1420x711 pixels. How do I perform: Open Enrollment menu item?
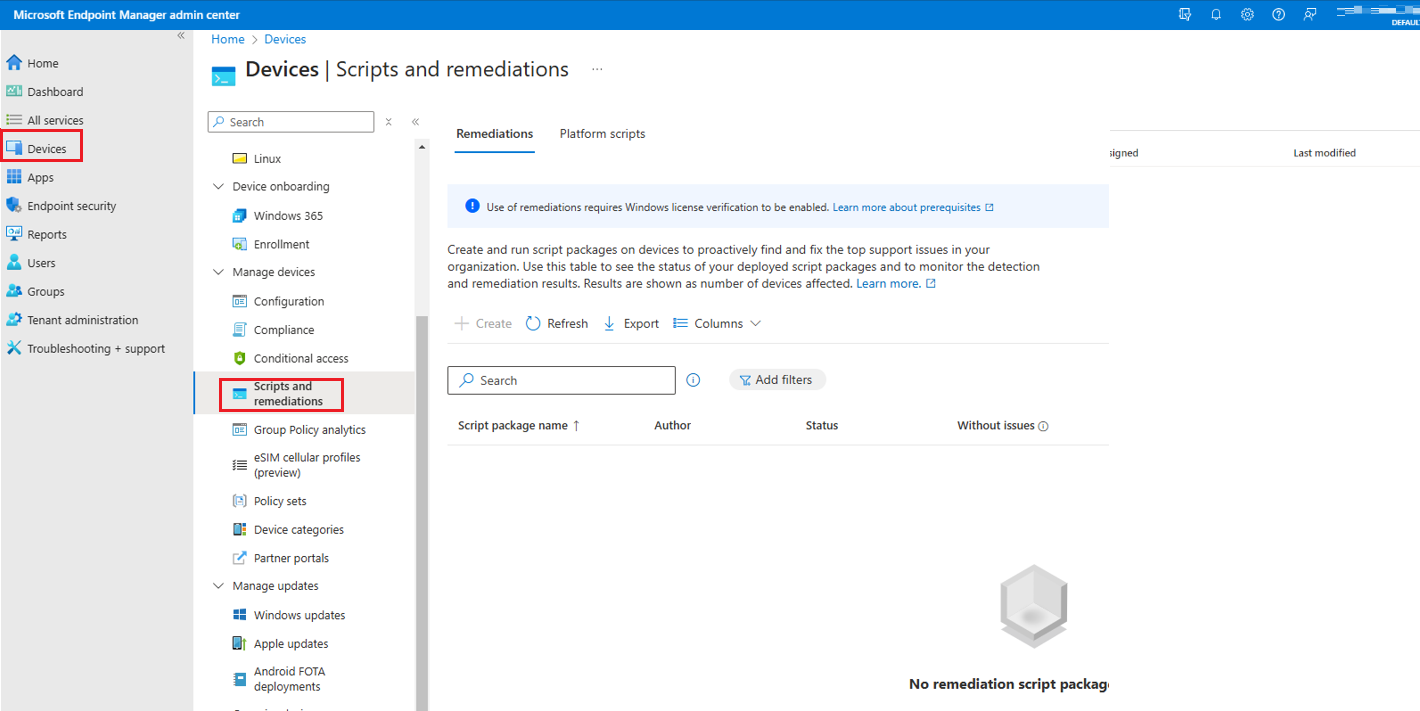281,244
